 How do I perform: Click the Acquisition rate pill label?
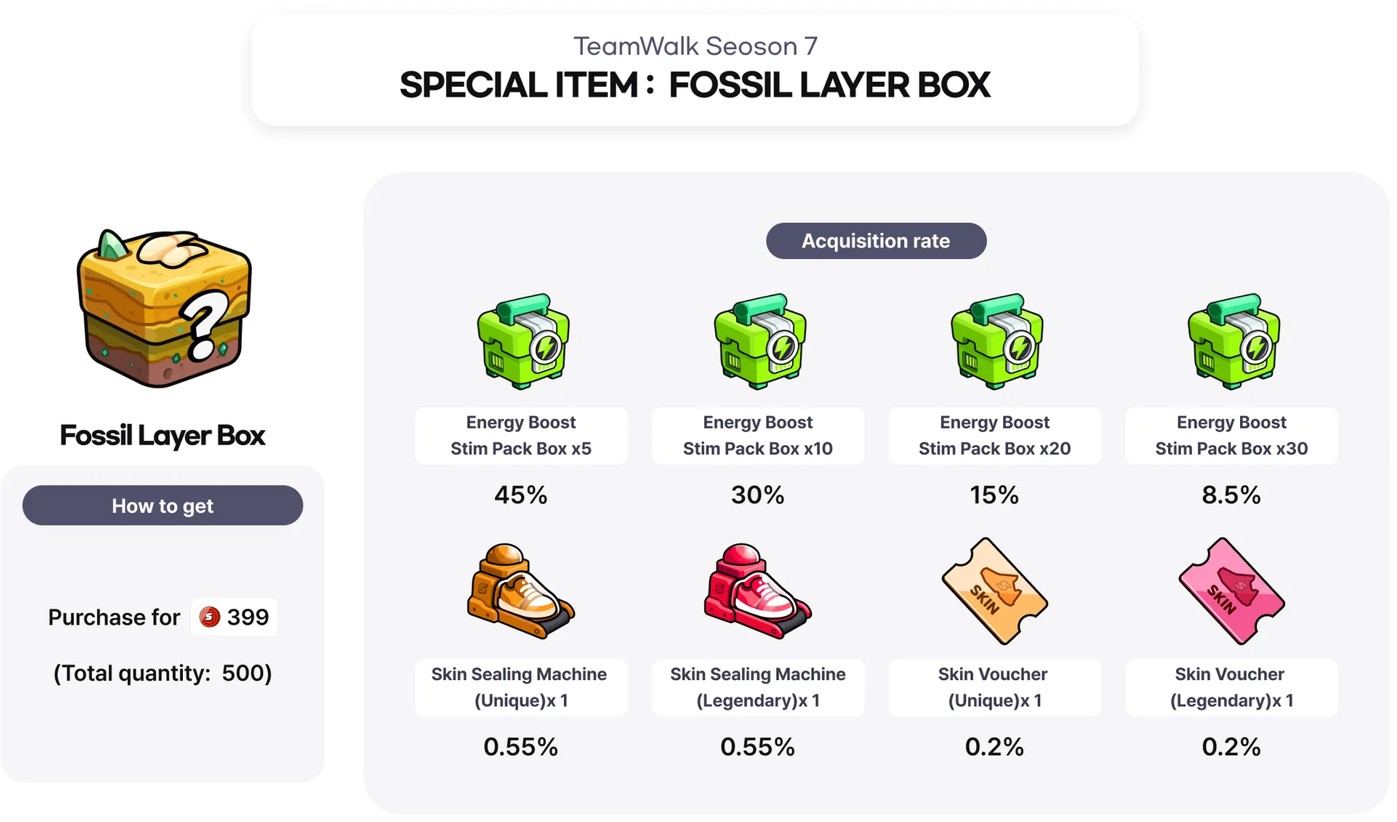[x=876, y=241]
